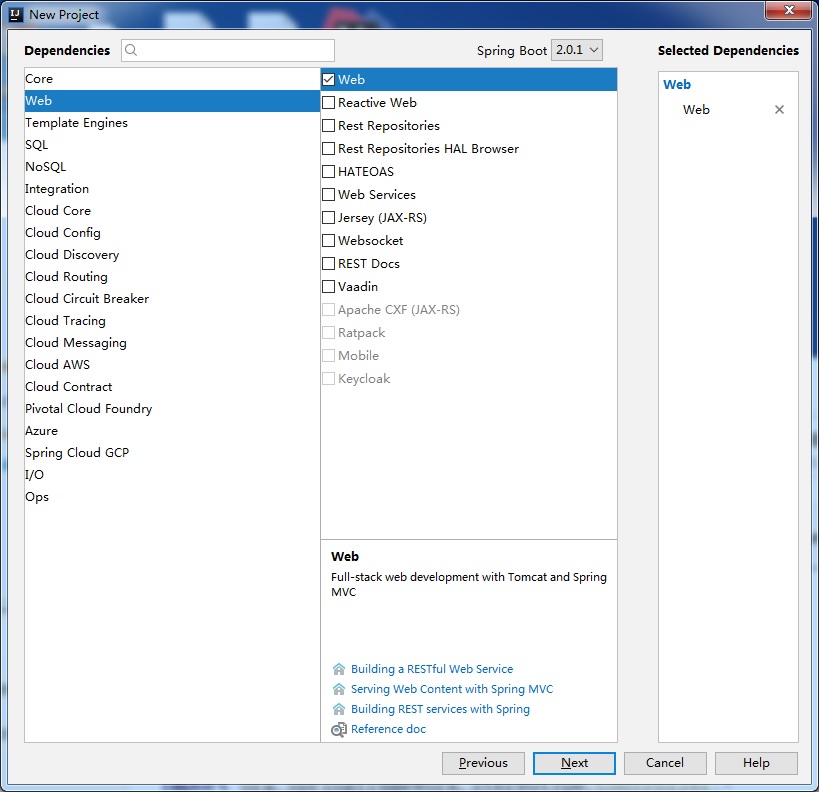Enable the Reactive Web checkbox

pyautogui.click(x=329, y=102)
